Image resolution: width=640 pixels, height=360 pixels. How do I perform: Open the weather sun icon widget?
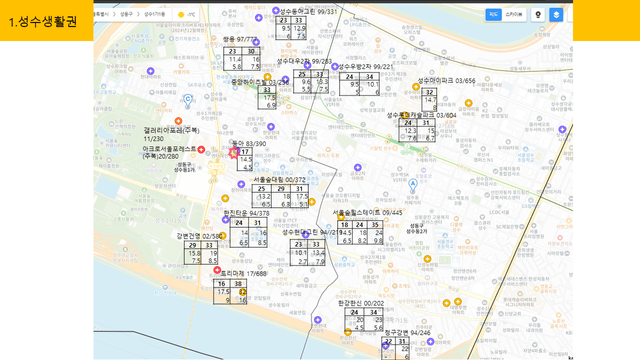click(181, 15)
